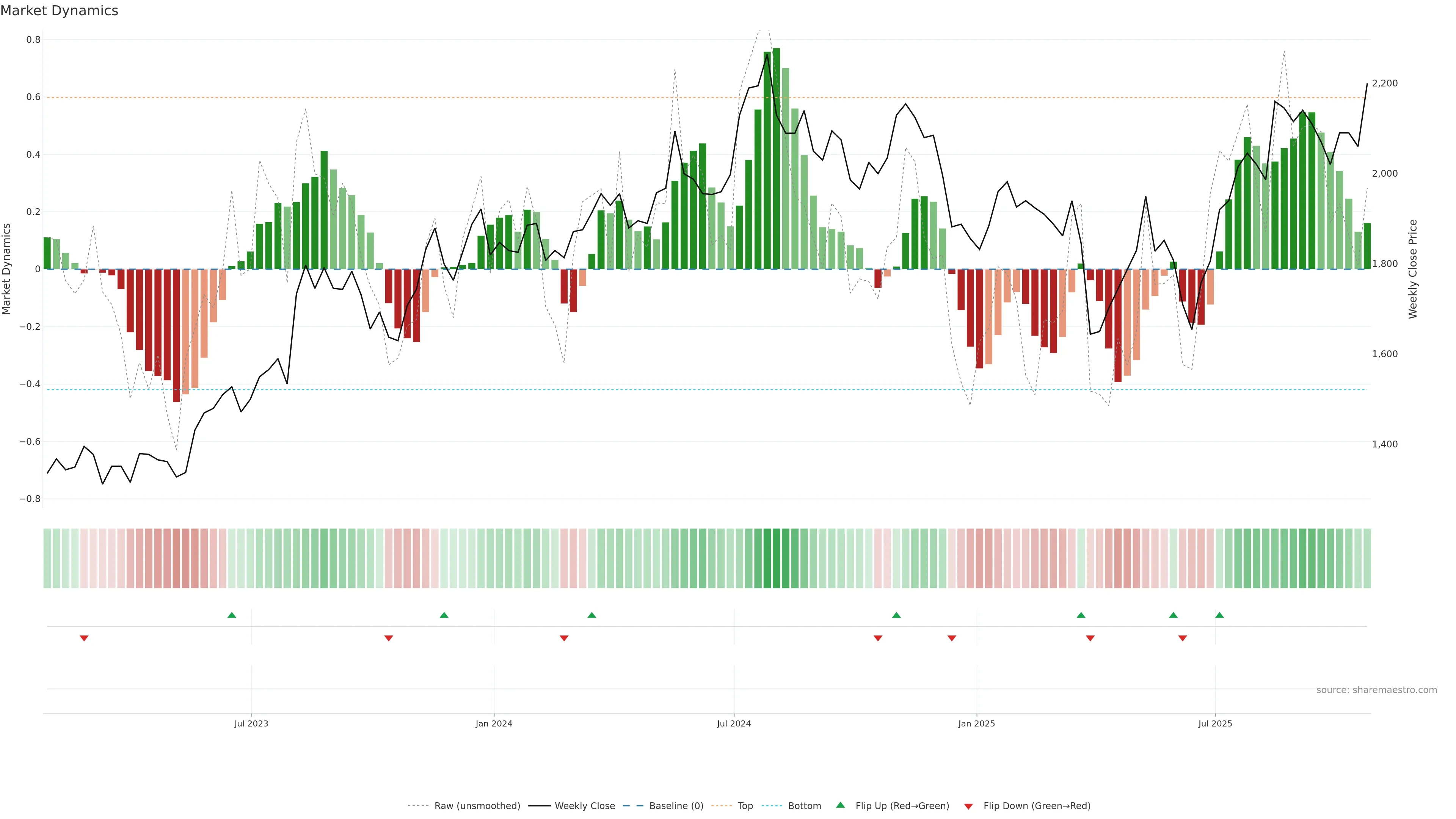Click the red Flip Down legend triangle
Image resolution: width=1456 pixels, height=819 pixels.
(x=968, y=806)
